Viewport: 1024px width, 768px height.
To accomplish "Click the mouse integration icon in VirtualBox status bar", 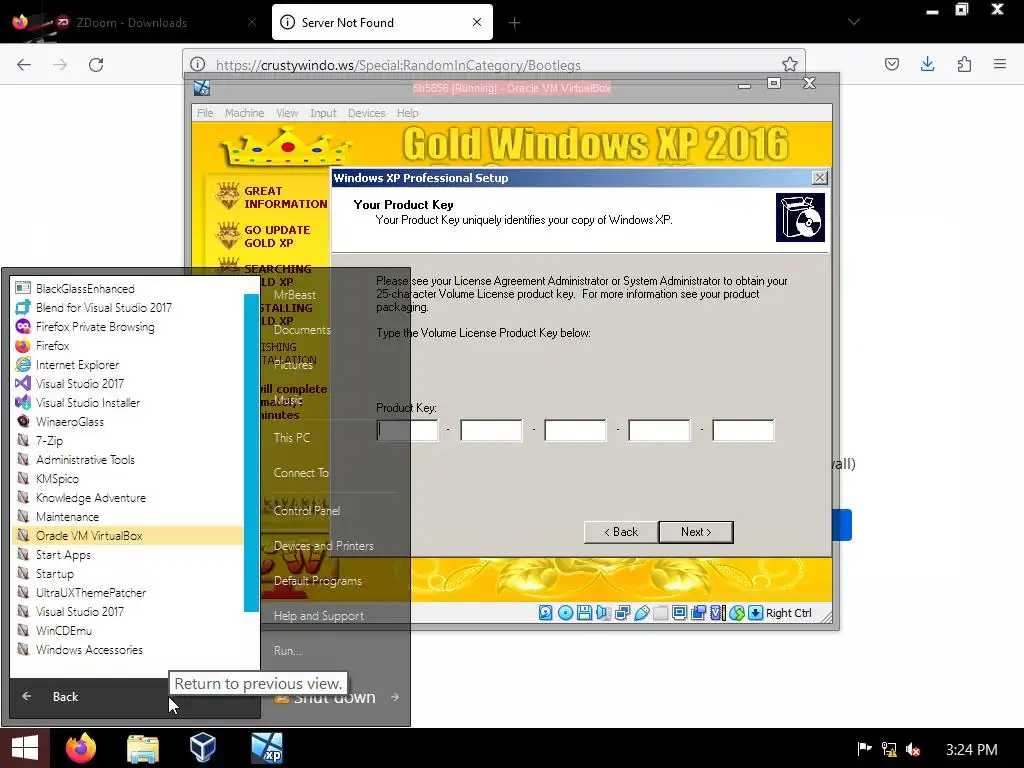I will tap(737, 613).
